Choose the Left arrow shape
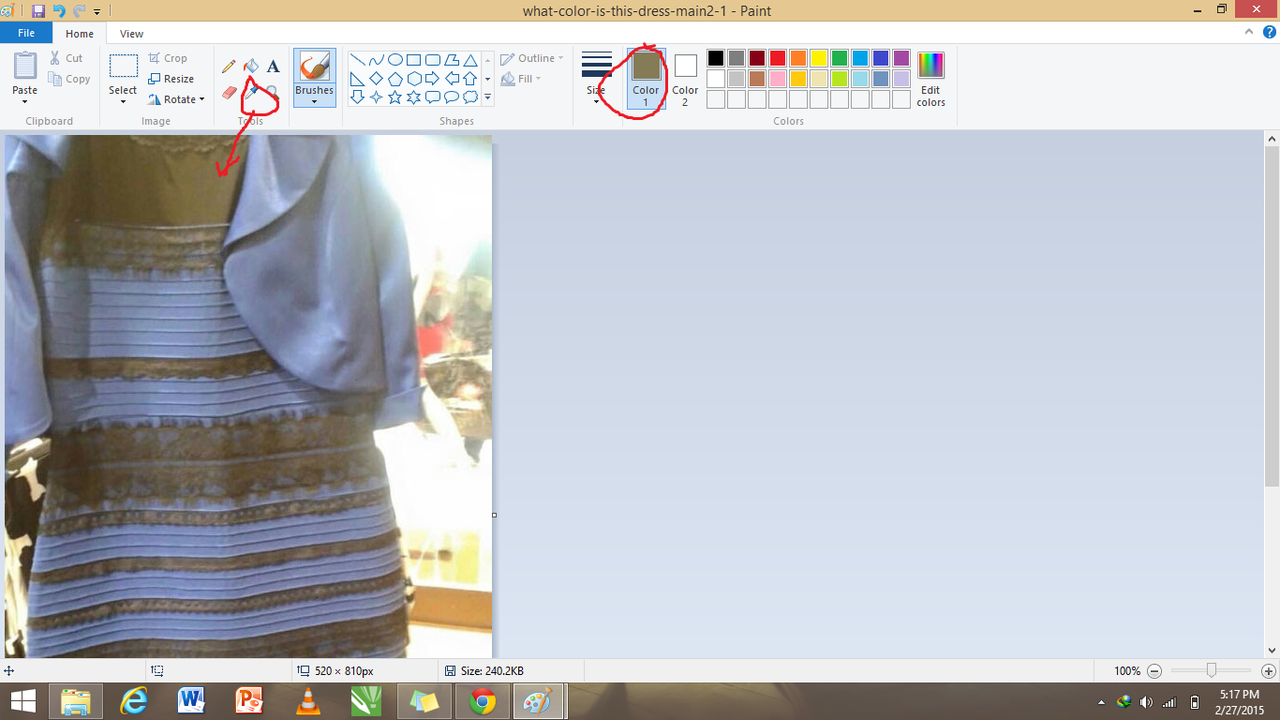 [452, 79]
